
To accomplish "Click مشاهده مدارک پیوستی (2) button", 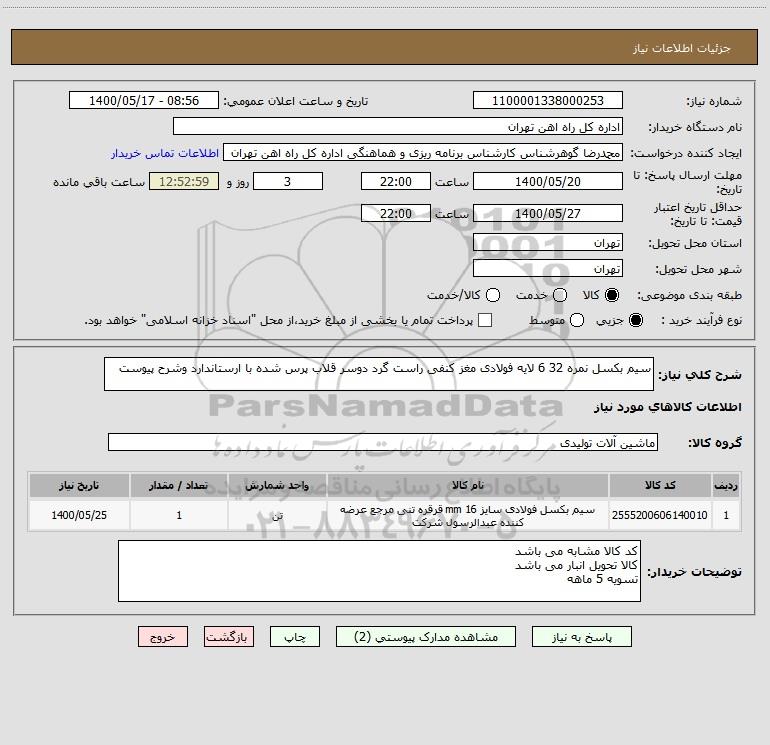I will click(x=426, y=636).
